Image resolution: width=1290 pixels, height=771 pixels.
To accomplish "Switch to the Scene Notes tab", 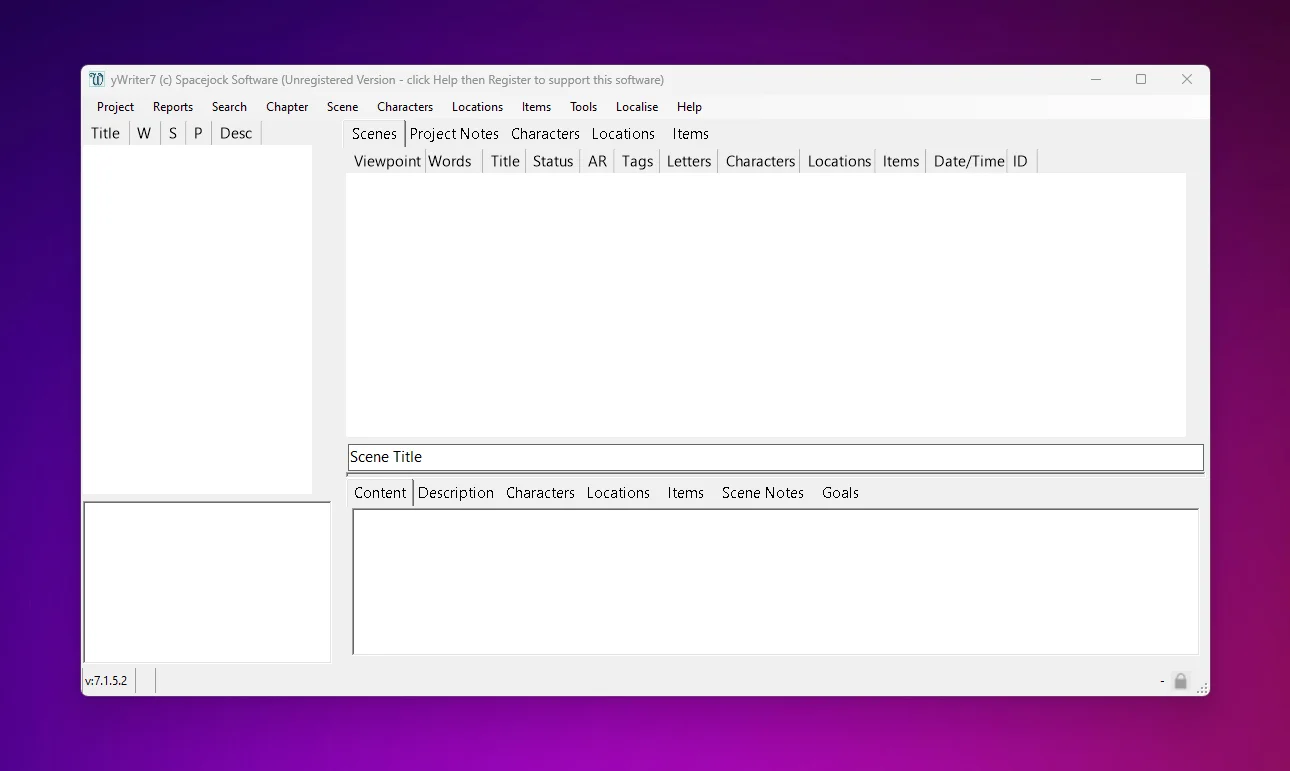I will click(x=762, y=492).
